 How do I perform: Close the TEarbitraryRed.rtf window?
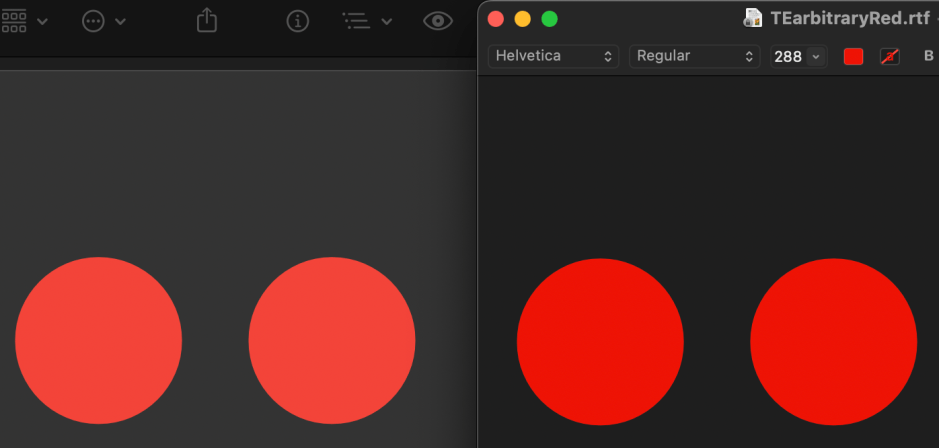496,19
